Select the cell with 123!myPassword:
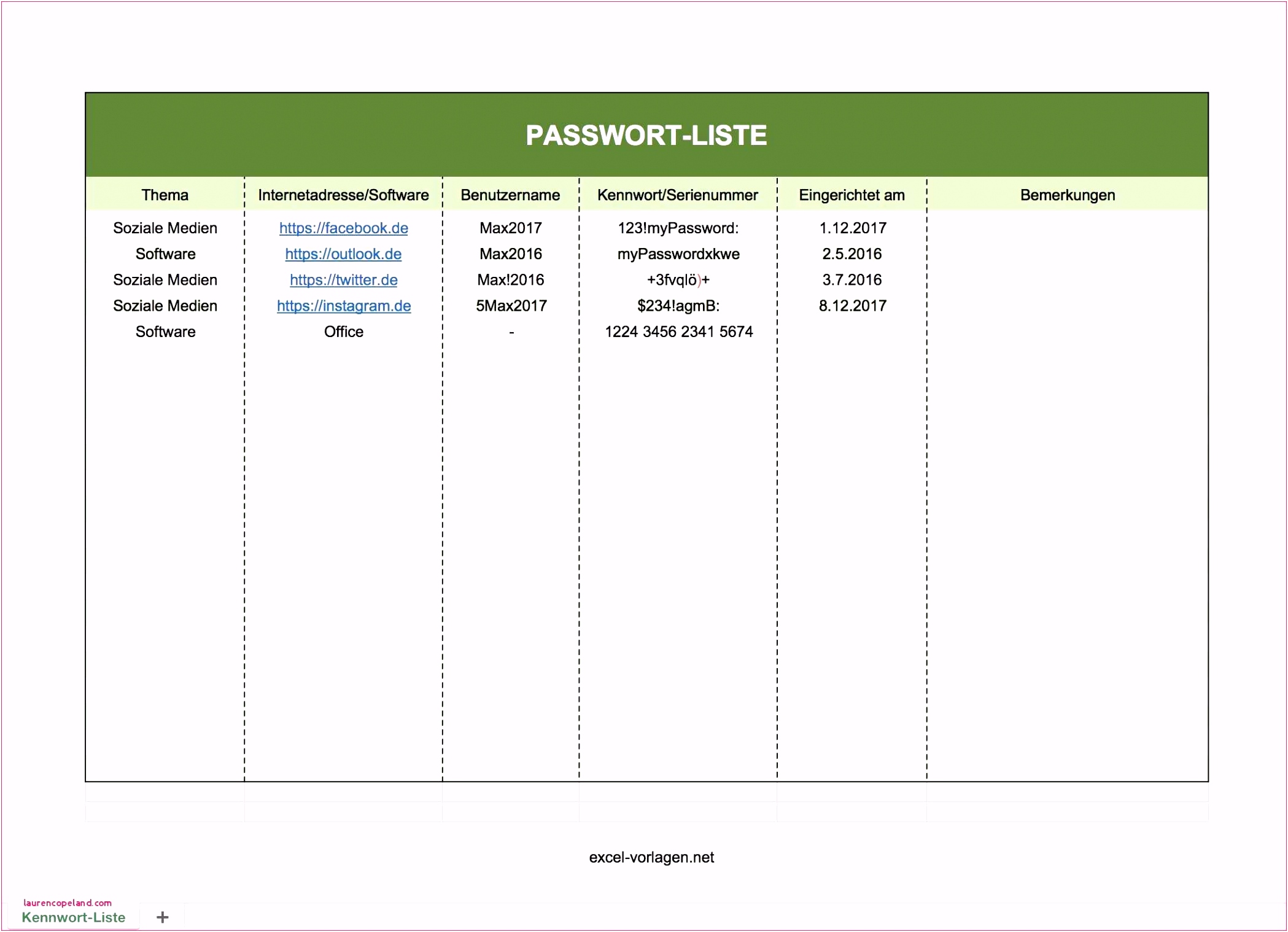This screenshot has height=932, width=1288. tap(678, 228)
